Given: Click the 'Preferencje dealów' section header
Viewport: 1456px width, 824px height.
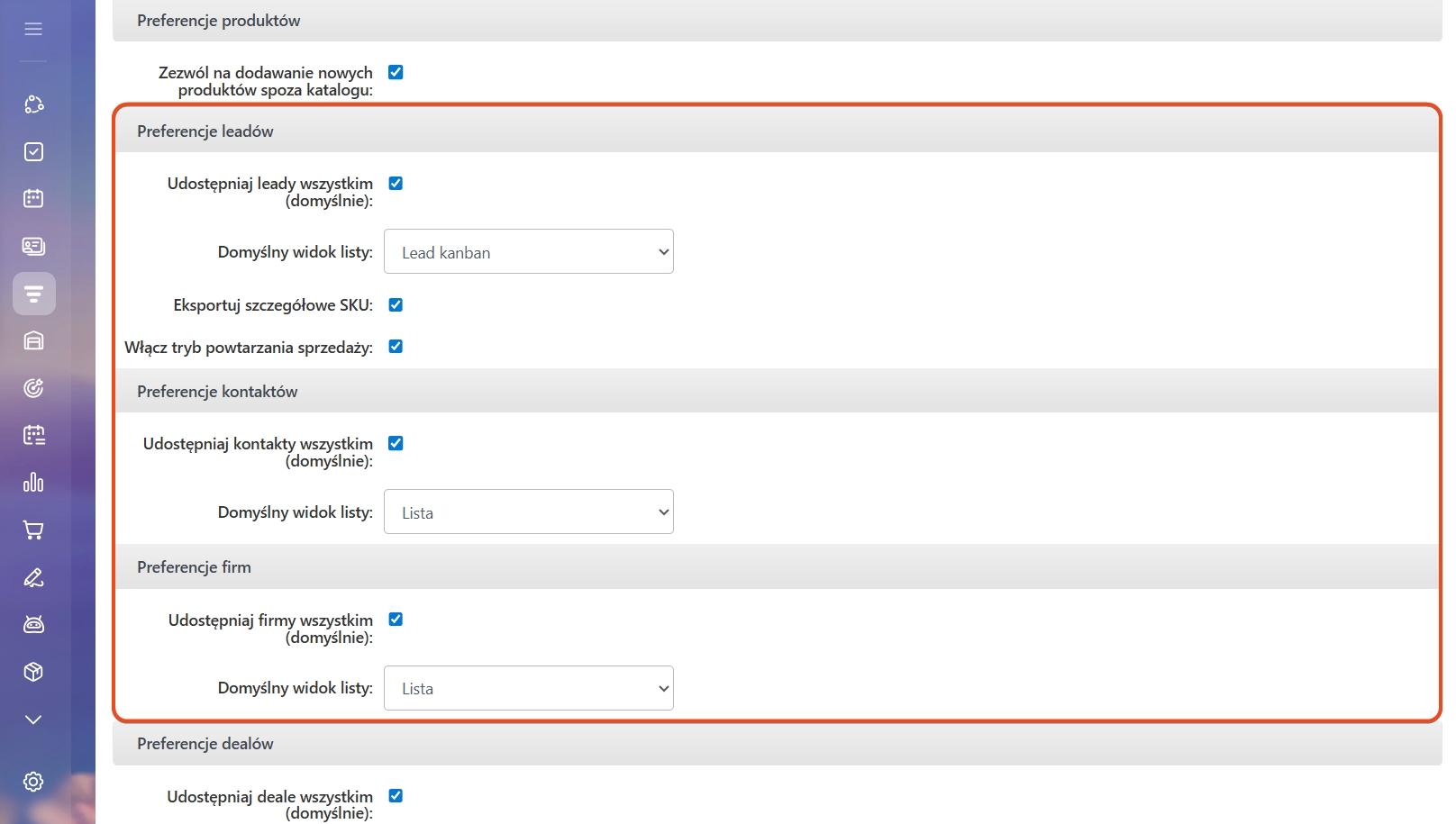Looking at the screenshot, I should click(x=205, y=744).
